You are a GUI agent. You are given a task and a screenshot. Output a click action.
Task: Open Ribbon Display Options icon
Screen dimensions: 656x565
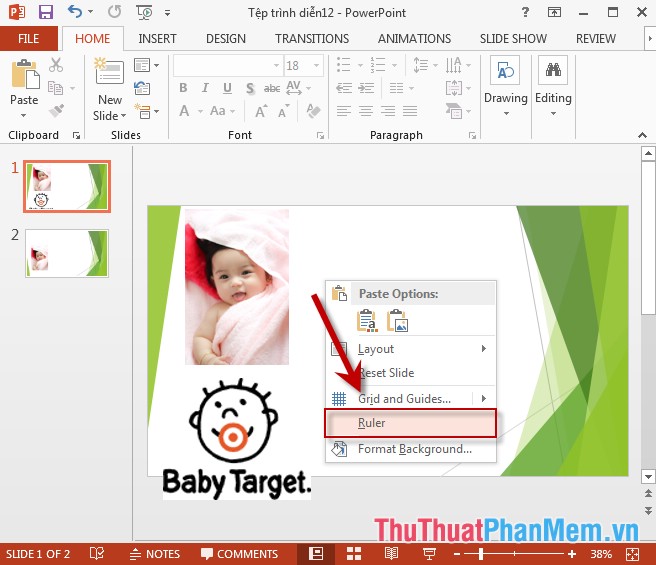[x=554, y=12]
